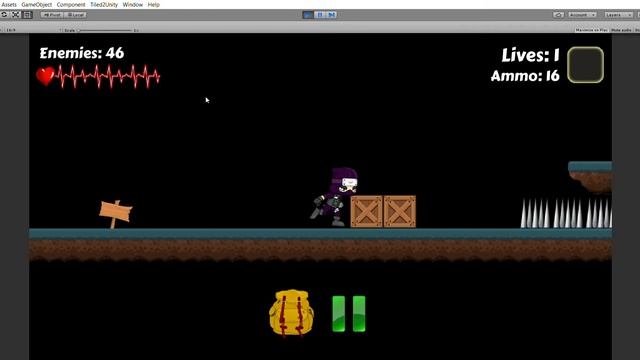
Task: Open the Help menu
Action: tap(153, 4)
